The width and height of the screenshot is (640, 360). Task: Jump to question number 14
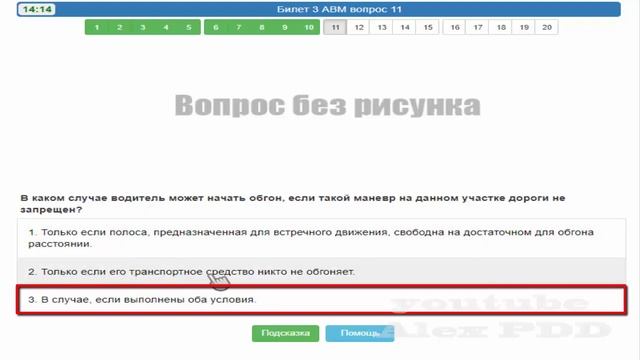click(404, 27)
